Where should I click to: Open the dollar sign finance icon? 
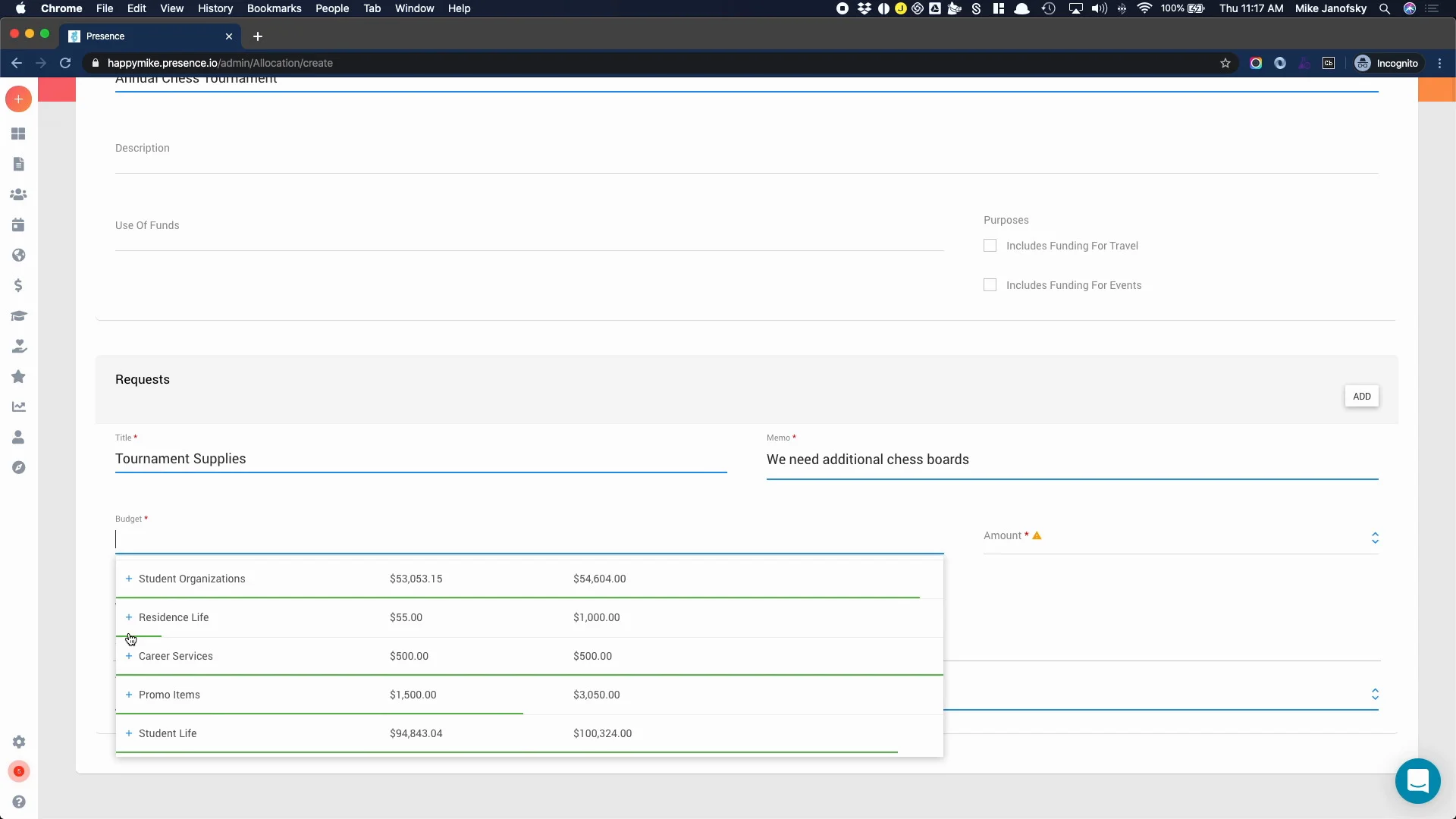click(x=18, y=286)
